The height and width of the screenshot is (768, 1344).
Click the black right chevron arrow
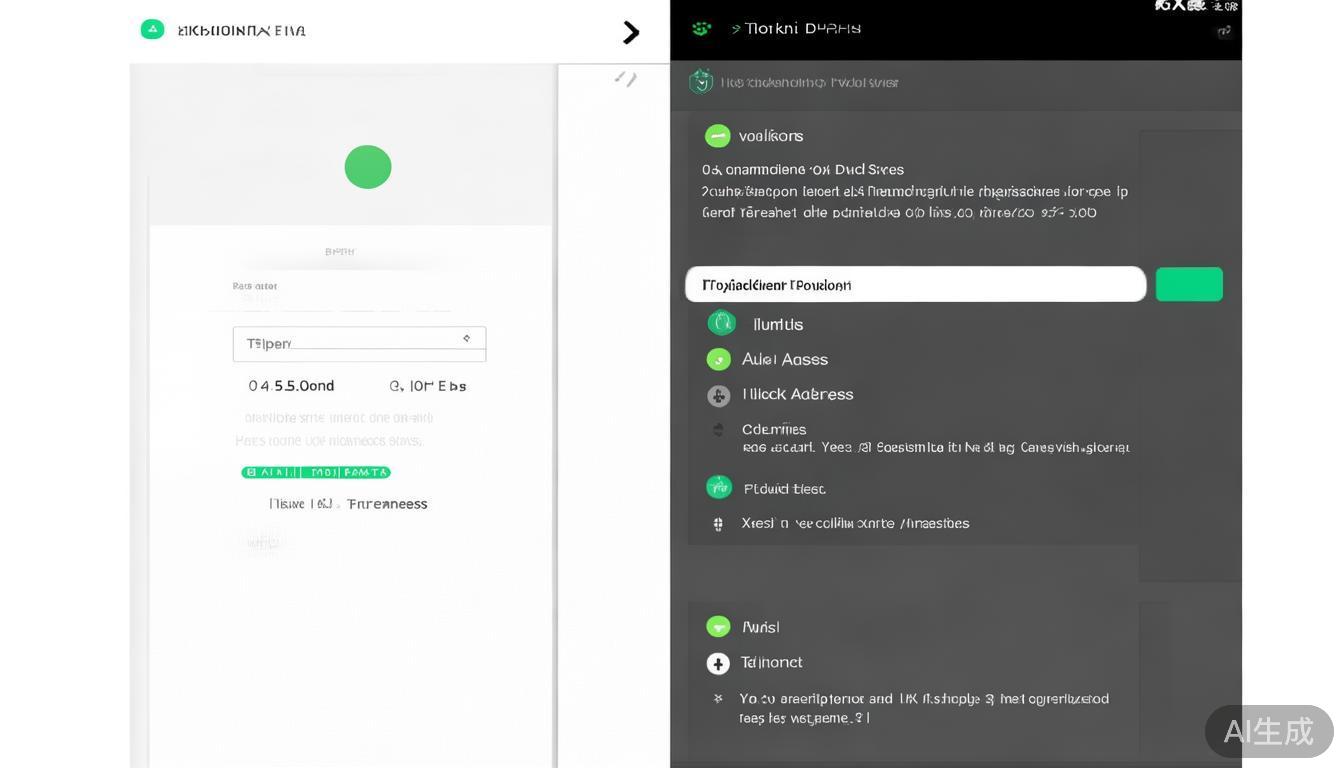point(631,33)
